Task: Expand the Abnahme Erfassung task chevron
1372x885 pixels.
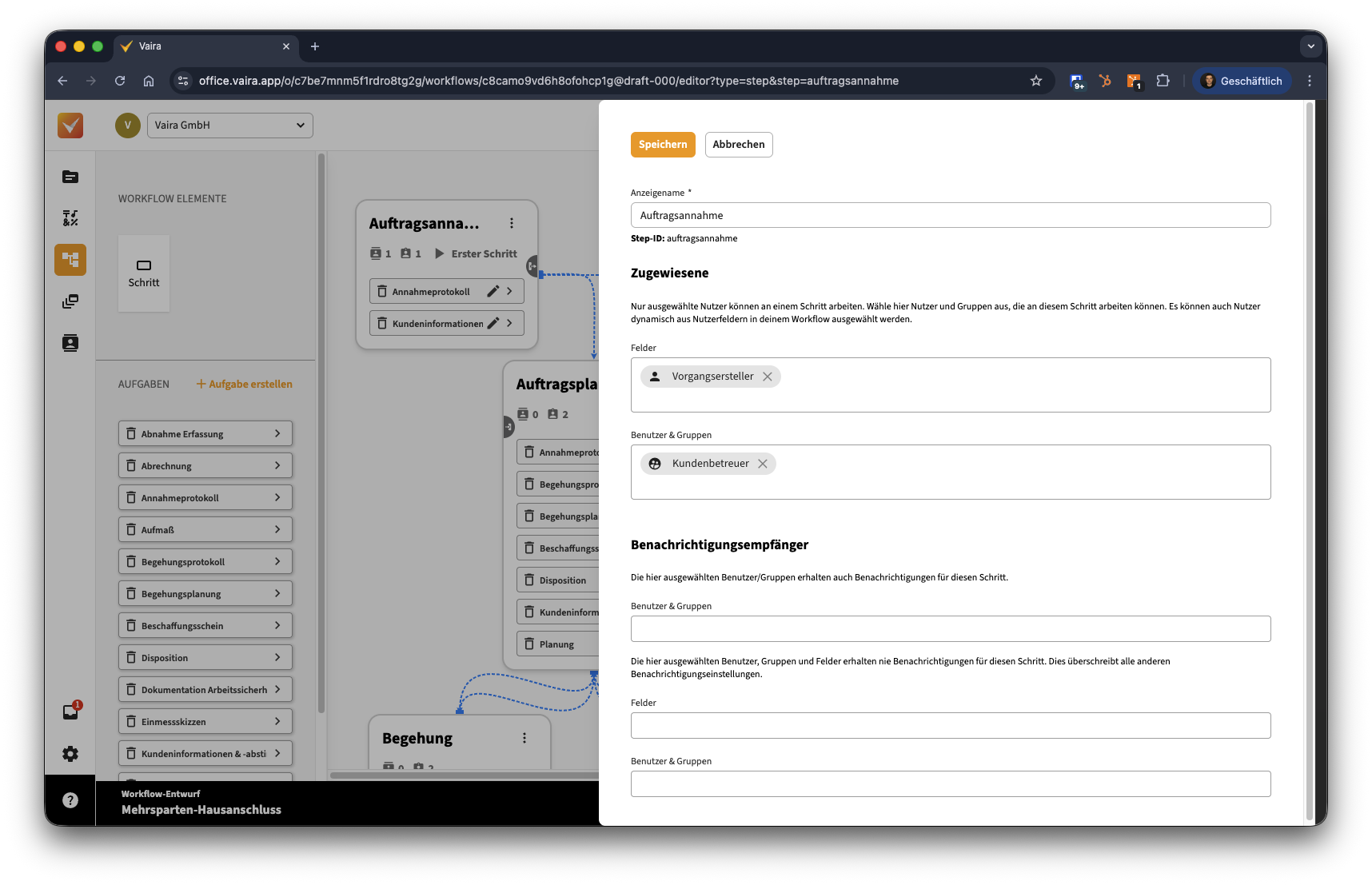Action: point(277,433)
